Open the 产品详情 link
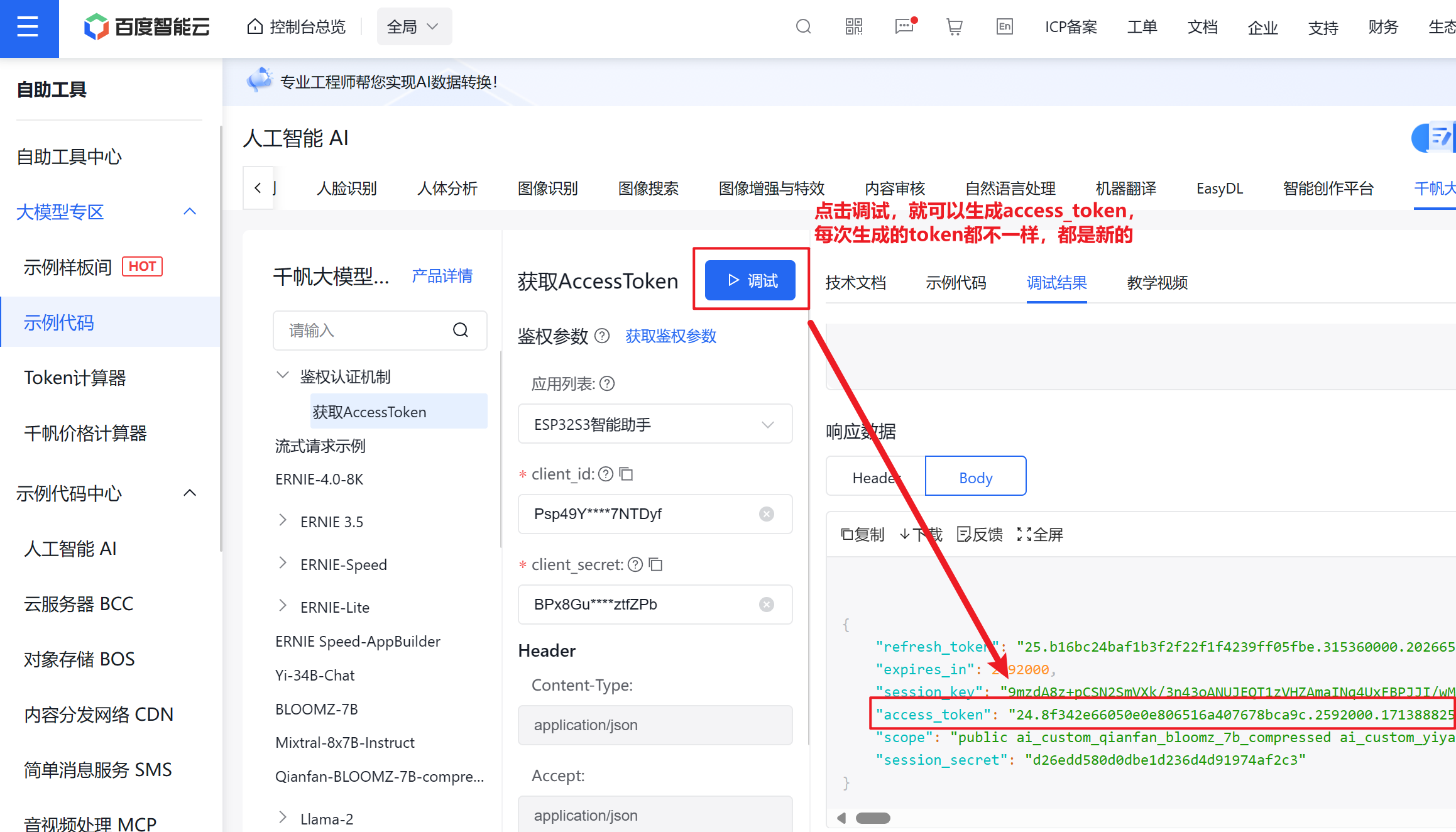 pos(442,276)
